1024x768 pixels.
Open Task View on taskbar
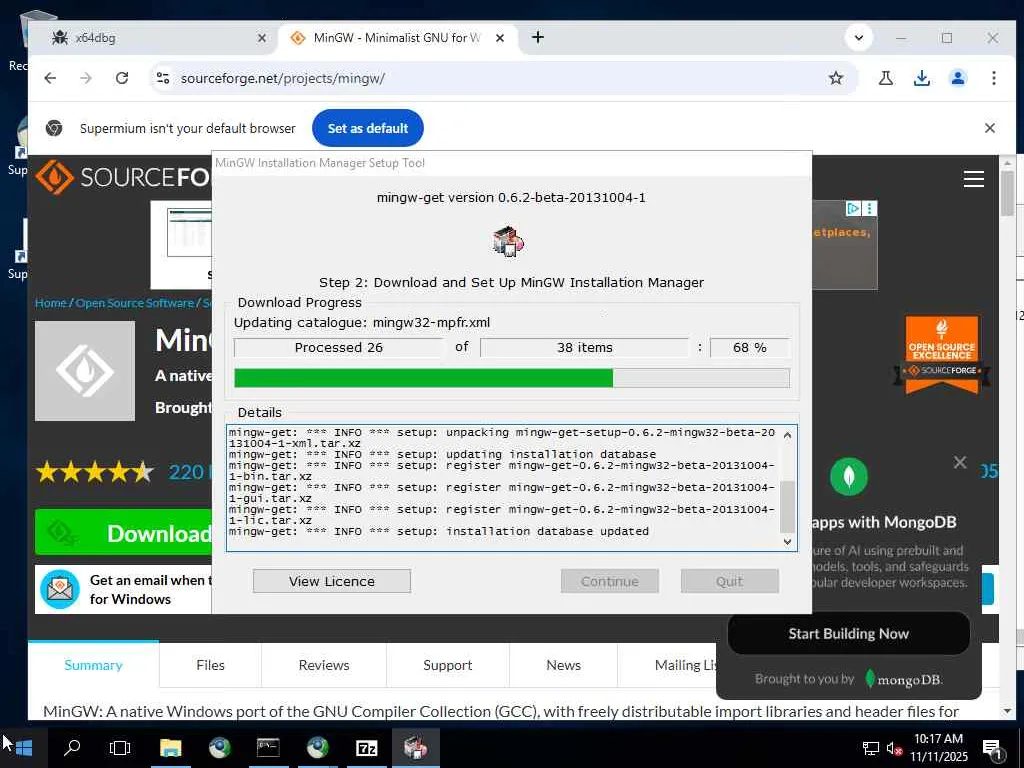click(x=120, y=748)
